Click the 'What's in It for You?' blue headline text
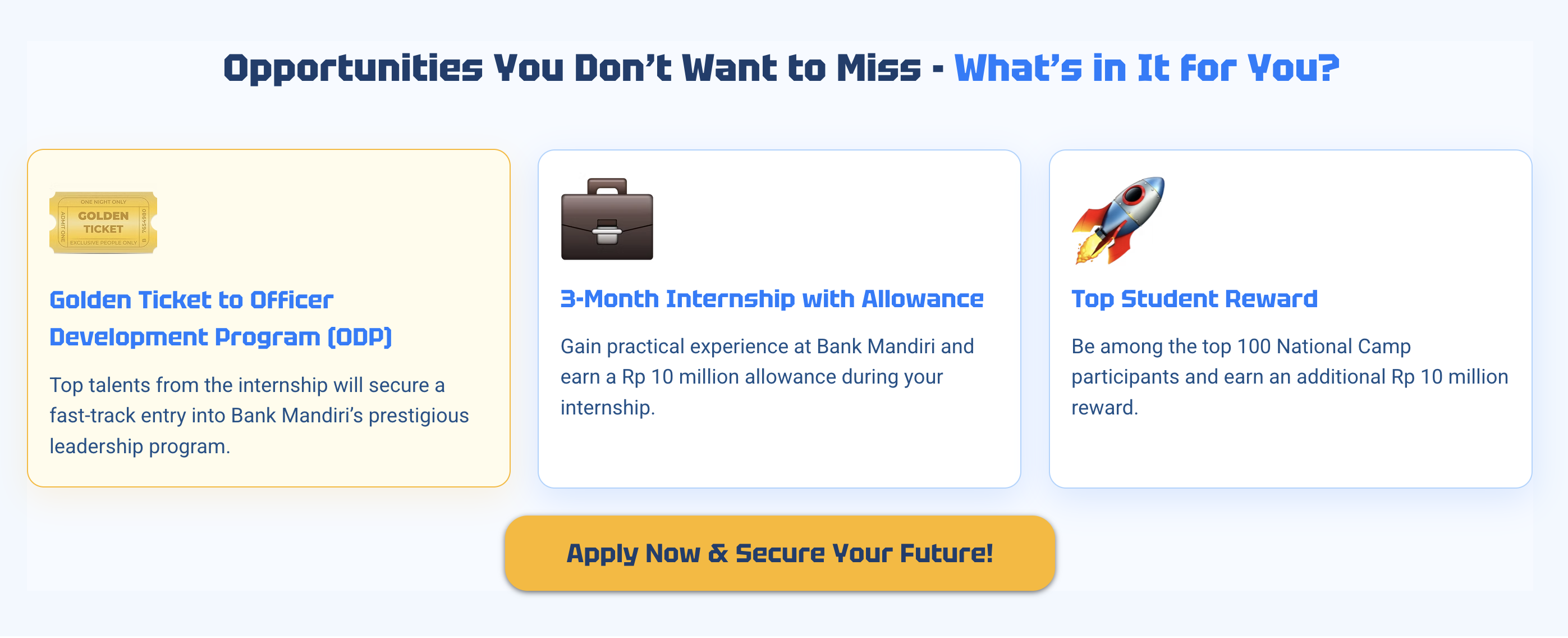1568x638 pixels. 1147,67
